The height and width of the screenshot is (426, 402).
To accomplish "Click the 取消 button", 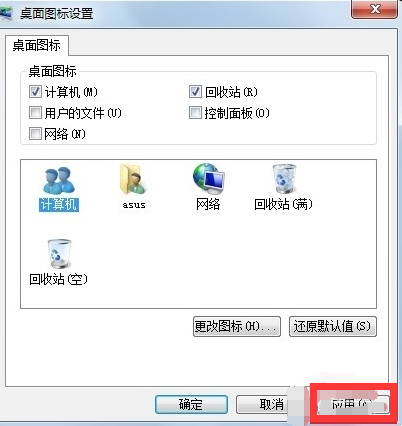I will click(x=262, y=405).
